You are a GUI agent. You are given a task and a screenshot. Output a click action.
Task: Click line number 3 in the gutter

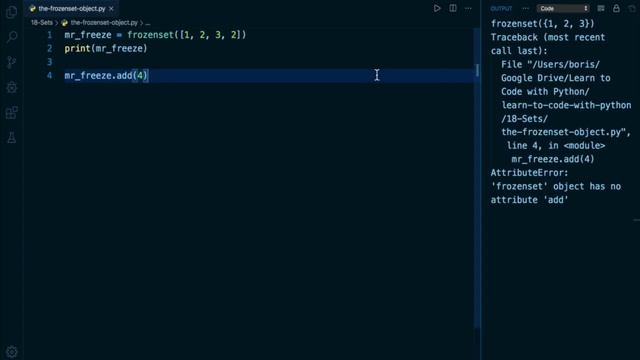click(49, 62)
